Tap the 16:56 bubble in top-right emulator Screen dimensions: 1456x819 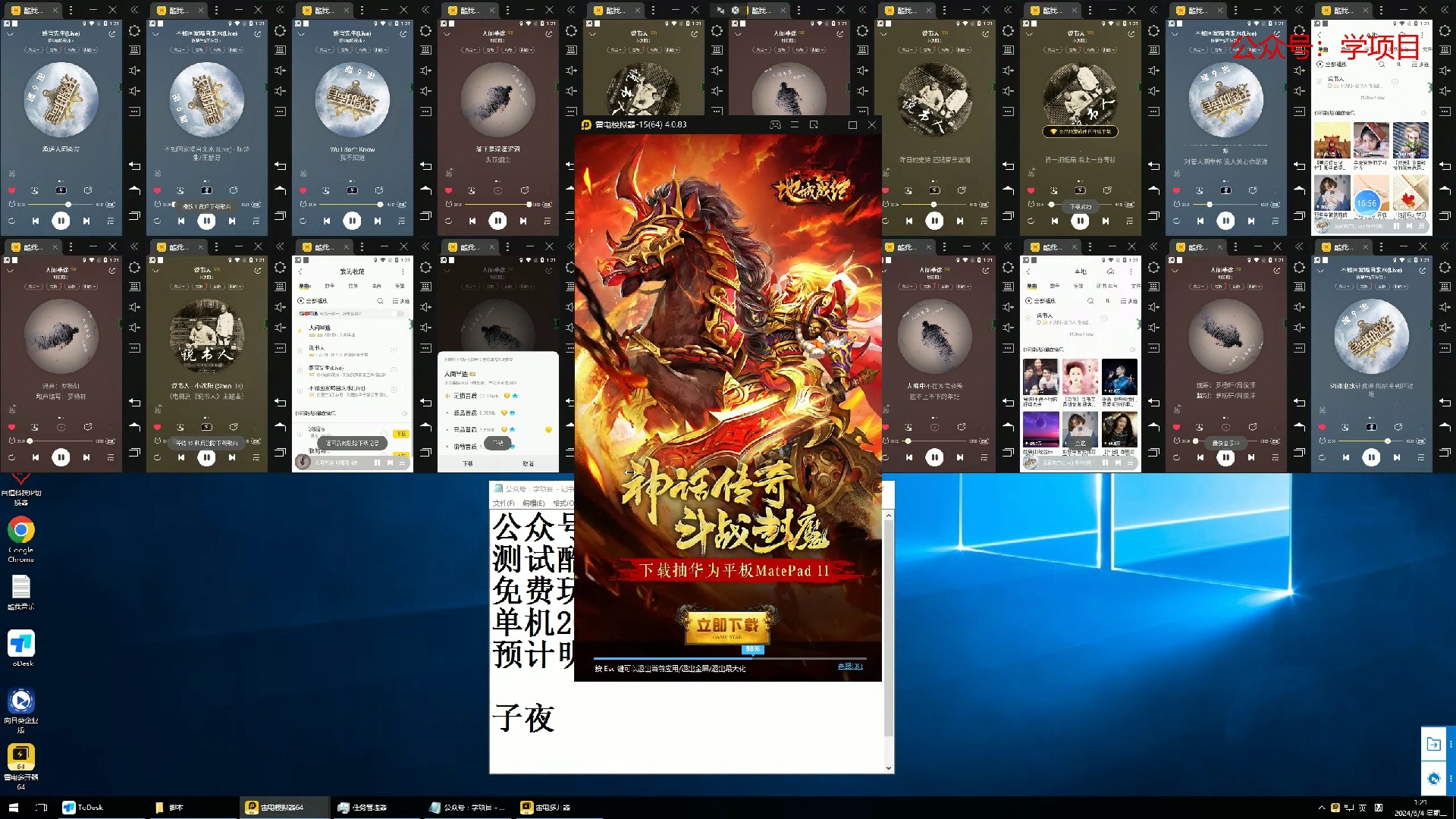pos(1366,203)
